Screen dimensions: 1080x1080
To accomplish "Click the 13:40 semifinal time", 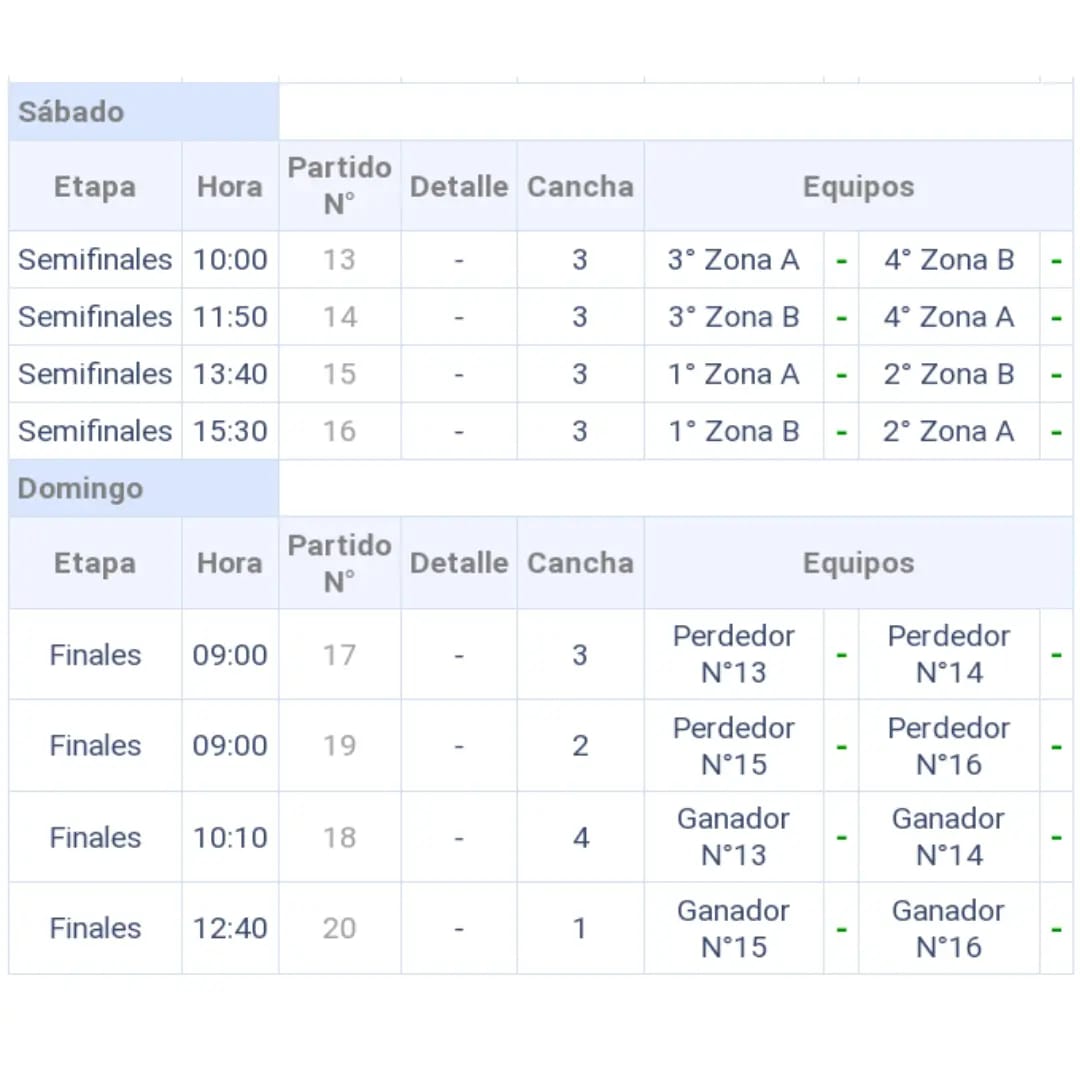I will tap(230, 374).
